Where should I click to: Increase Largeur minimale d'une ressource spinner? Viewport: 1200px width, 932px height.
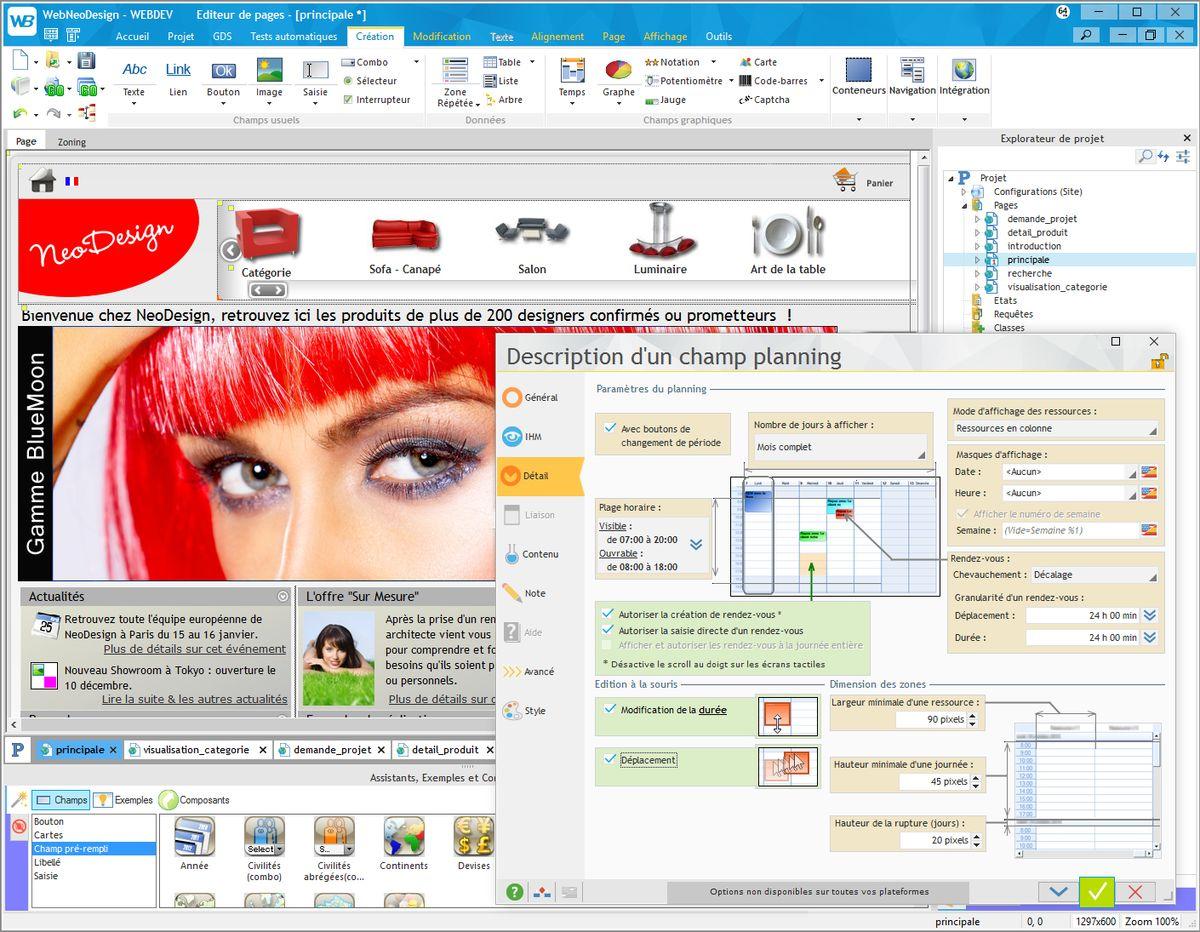click(972, 715)
